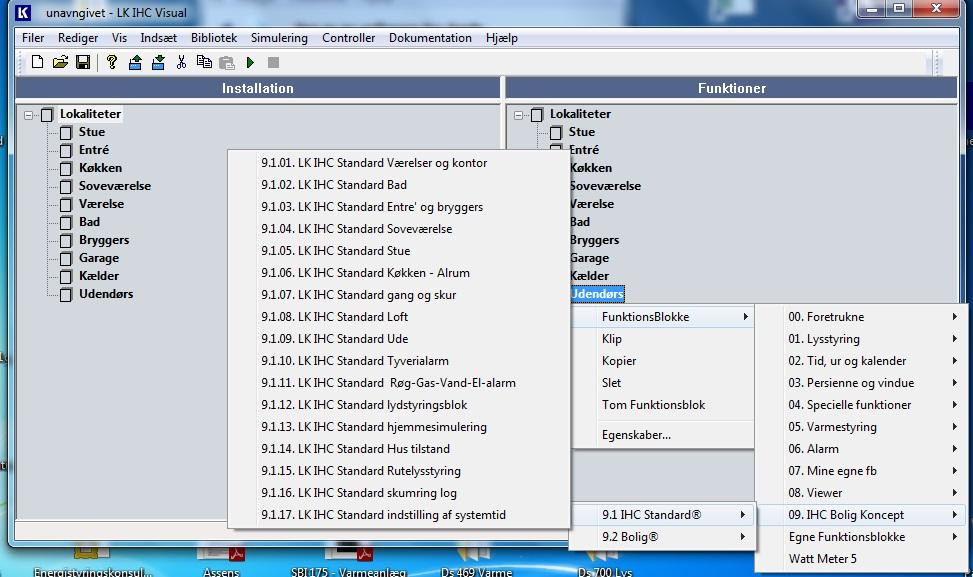Cut selection using the scissors icon
Image resolution: width=973 pixels, height=577 pixels.
coord(181,62)
